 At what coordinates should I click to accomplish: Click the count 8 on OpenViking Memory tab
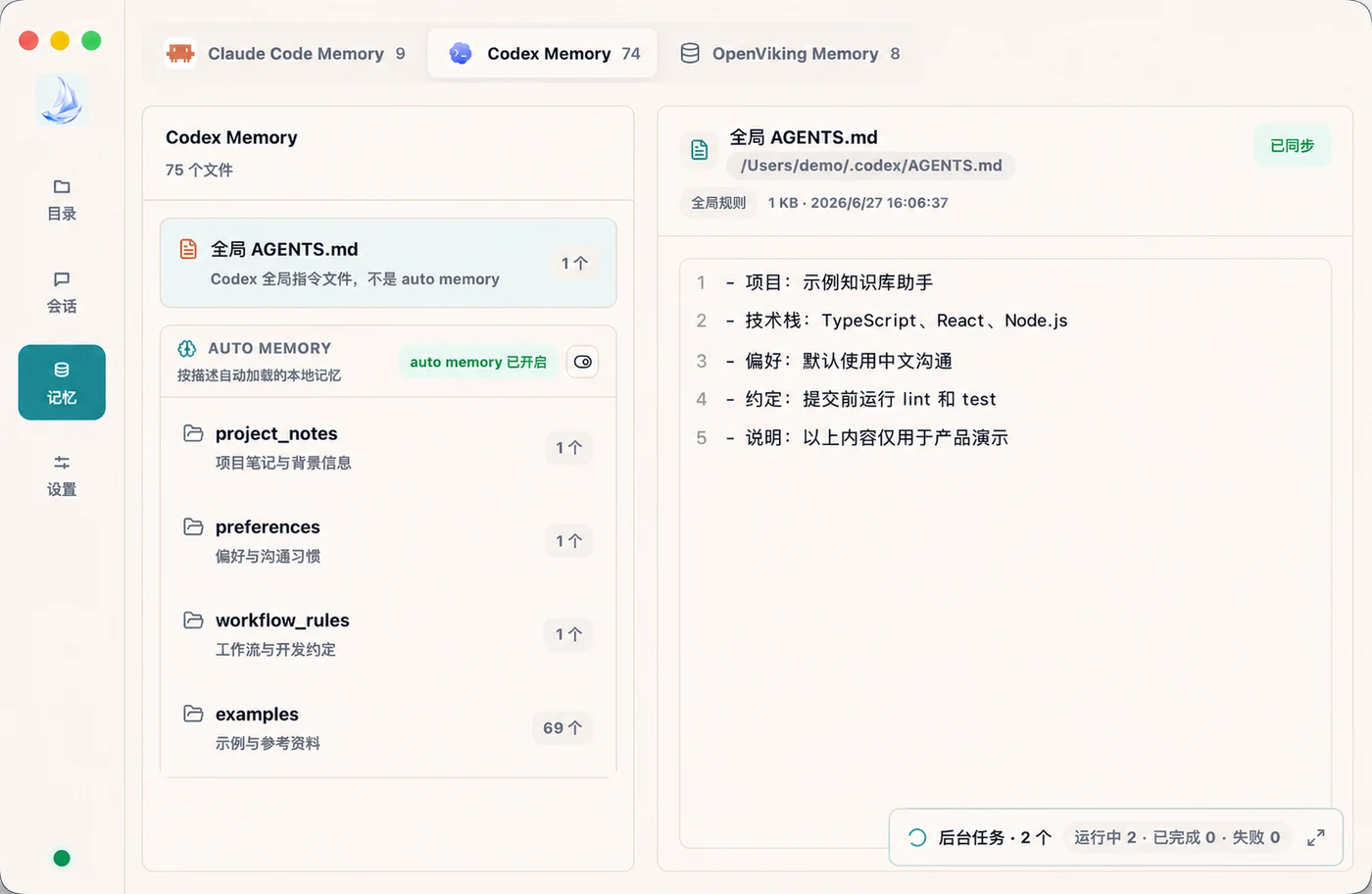click(895, 54)
